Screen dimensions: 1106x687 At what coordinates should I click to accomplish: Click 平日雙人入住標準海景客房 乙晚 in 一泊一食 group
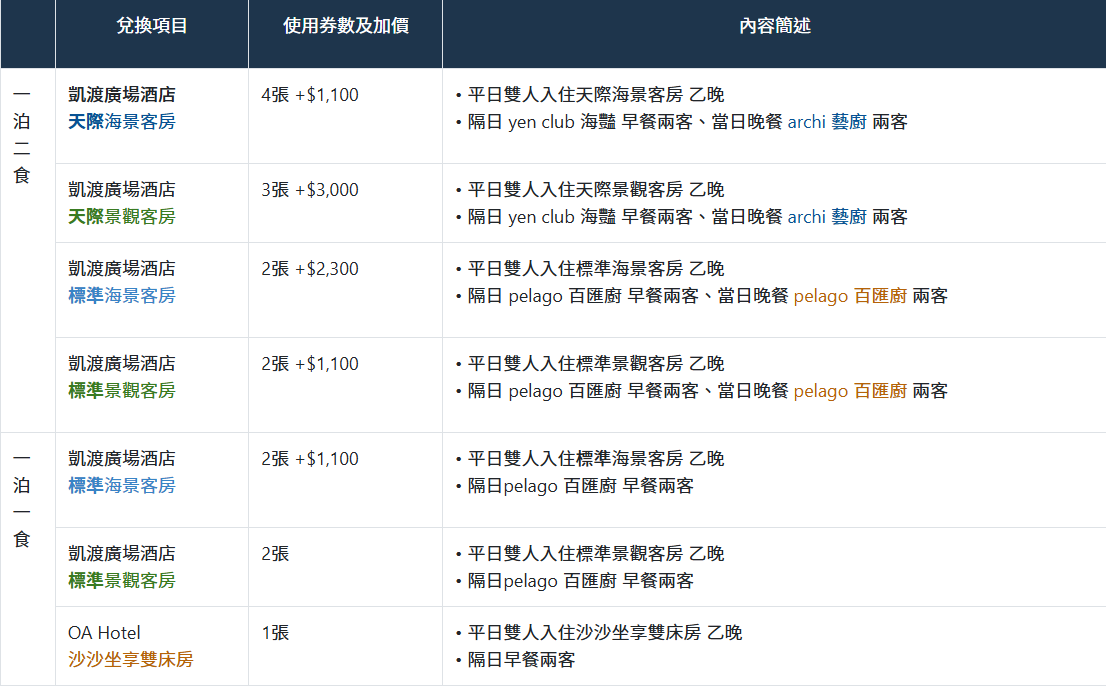click(595, 459)
